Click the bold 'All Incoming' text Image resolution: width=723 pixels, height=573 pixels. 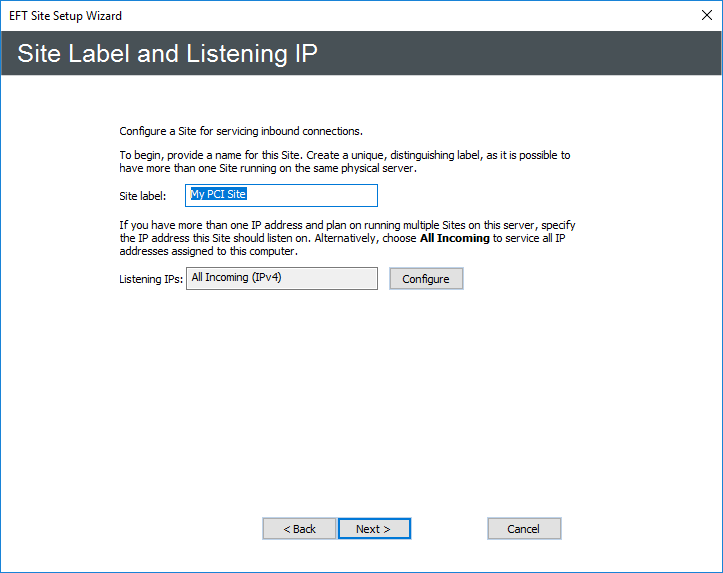click(x=455, y=239)
